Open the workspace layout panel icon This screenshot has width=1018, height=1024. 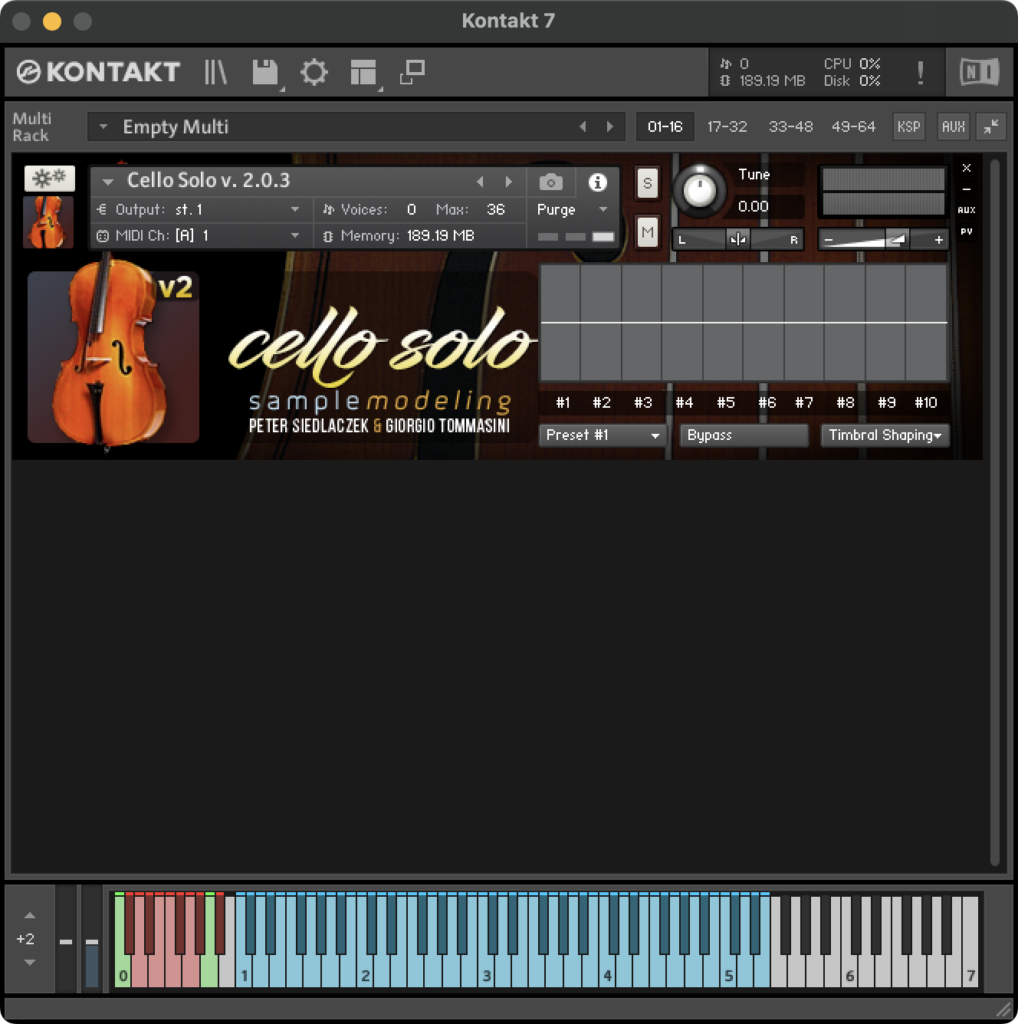[x=363, y=72]
